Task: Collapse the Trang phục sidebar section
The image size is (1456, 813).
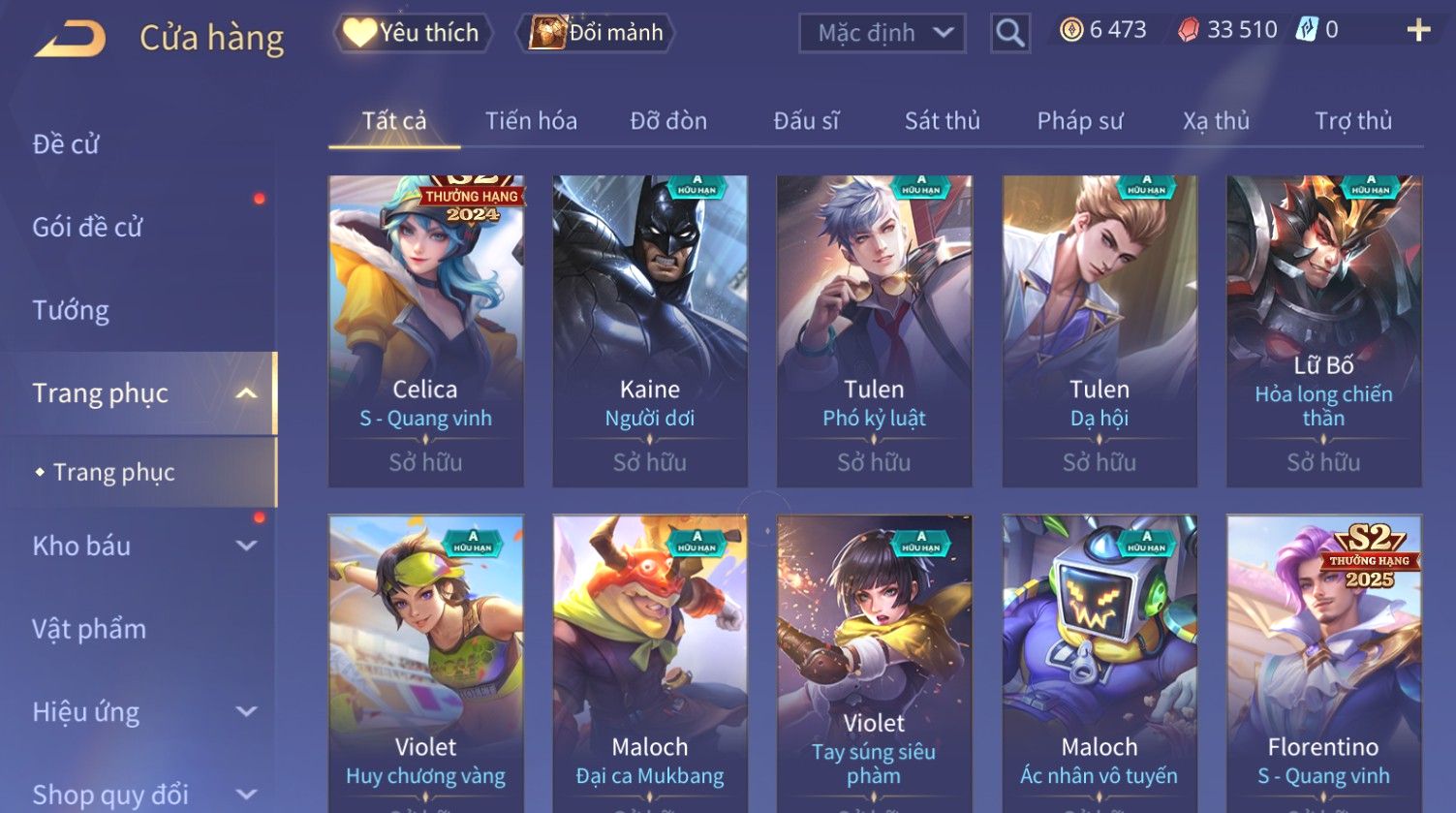Action: [246, 392]
